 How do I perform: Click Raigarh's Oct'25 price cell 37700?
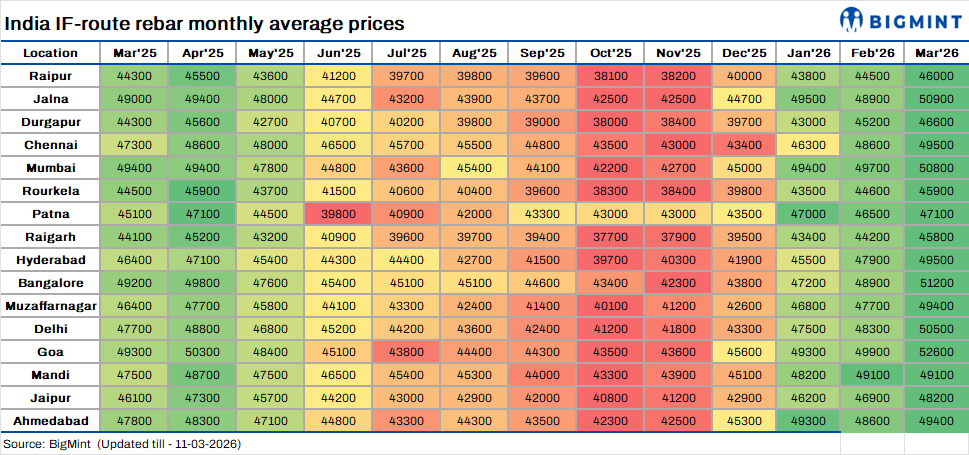[x=610, y=236]
